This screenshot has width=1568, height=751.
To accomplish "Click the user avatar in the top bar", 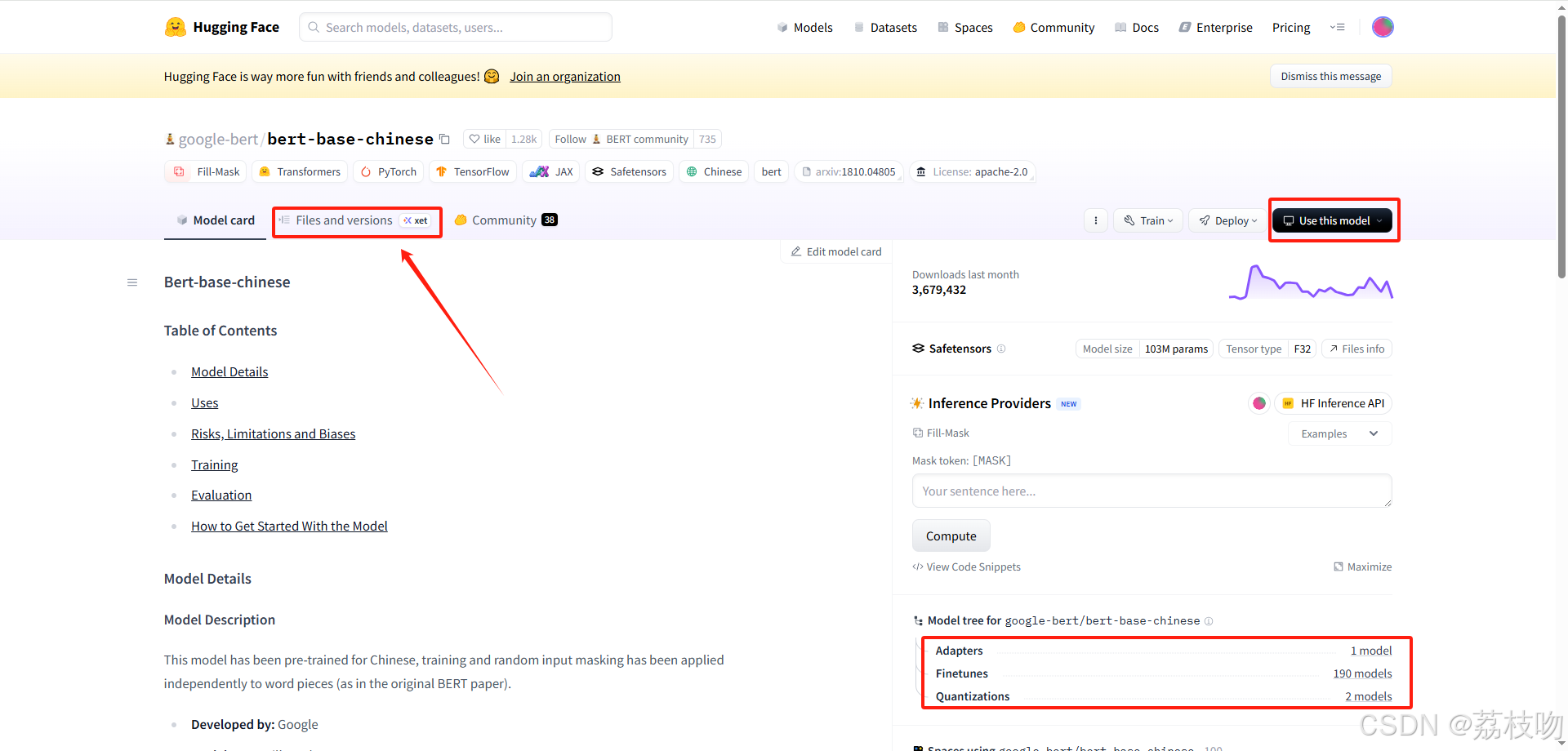I will (x=1383, y=27).
